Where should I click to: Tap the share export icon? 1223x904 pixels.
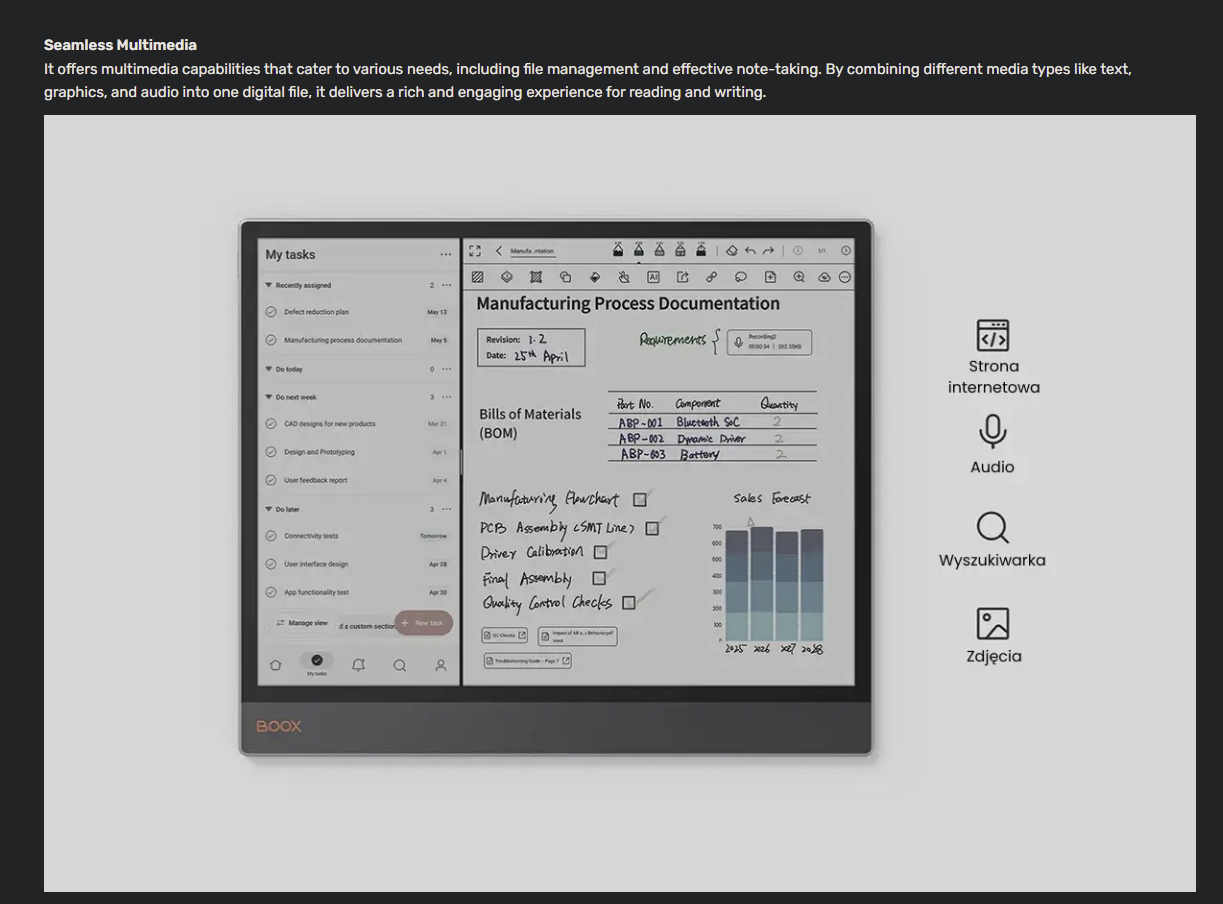683,277
